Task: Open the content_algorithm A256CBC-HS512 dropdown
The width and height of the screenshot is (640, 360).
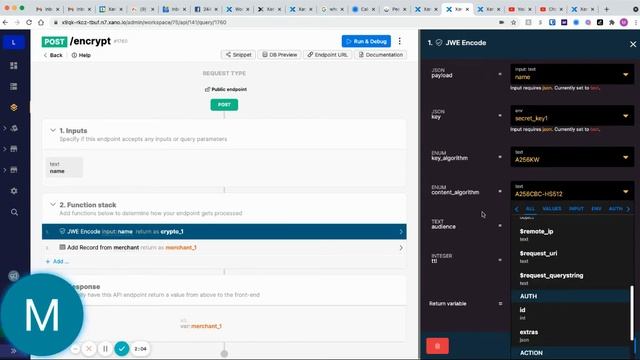Action: (x=572, y=191)
